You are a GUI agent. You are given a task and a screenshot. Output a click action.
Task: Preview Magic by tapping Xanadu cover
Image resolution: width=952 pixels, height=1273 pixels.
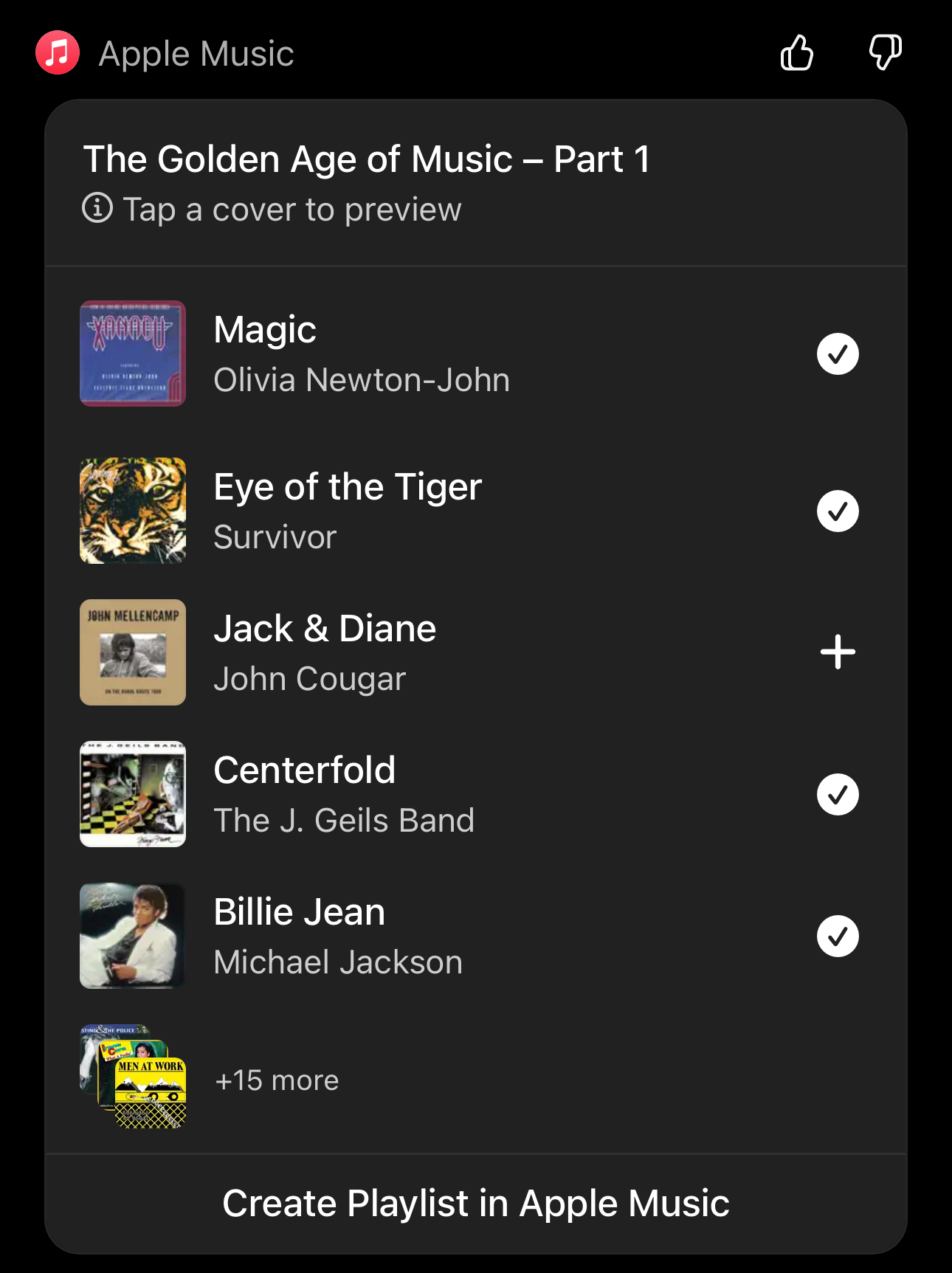133,353
